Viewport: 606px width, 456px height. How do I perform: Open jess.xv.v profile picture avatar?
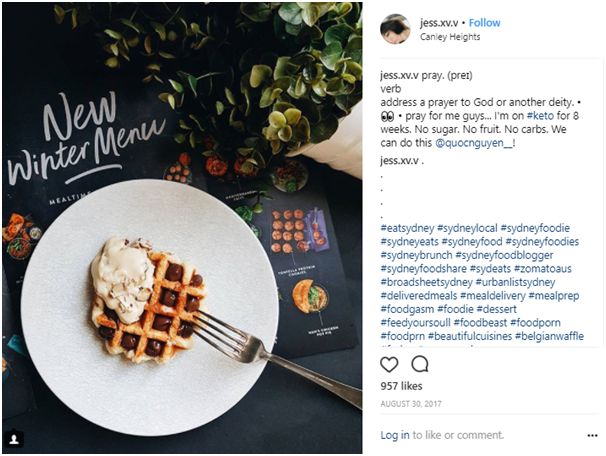coord(395,29)
